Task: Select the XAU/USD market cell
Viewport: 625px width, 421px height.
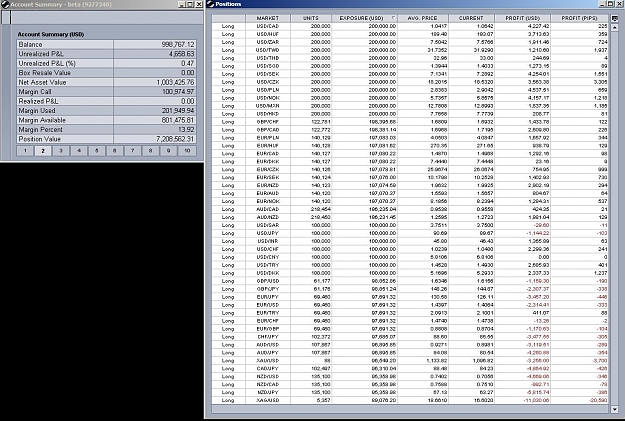Action: tap(268, 361)
